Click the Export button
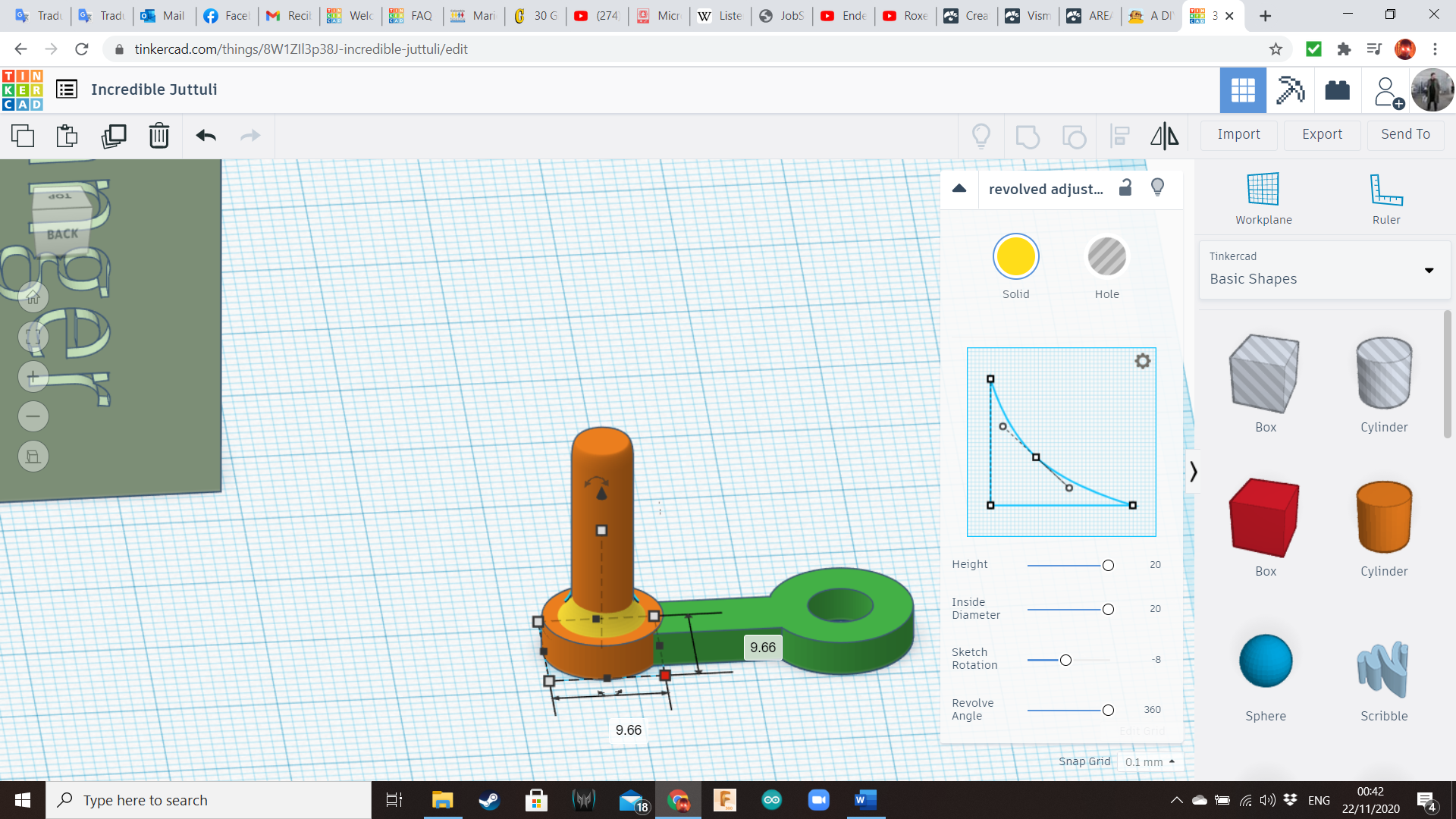 (x=1322, y=134)
